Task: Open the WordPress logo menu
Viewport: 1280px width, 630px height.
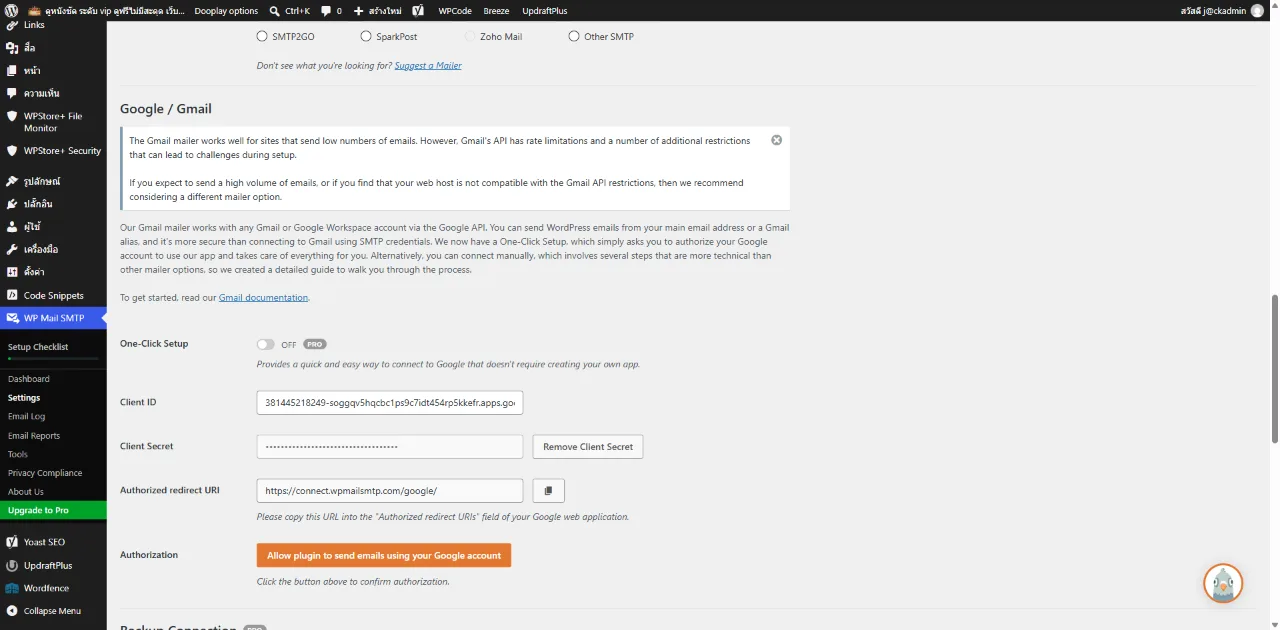Action: (x=11, y=10)
